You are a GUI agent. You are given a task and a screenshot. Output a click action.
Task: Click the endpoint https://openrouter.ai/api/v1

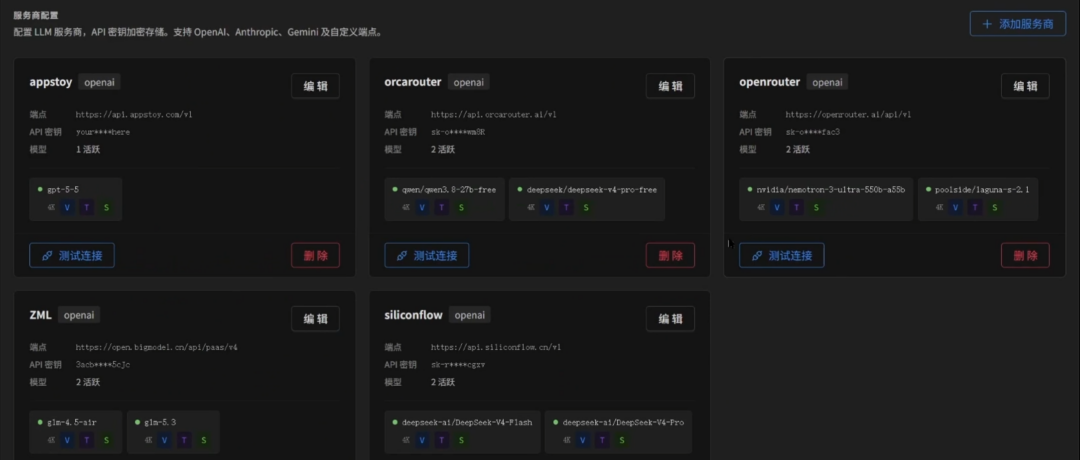point(849,115)
